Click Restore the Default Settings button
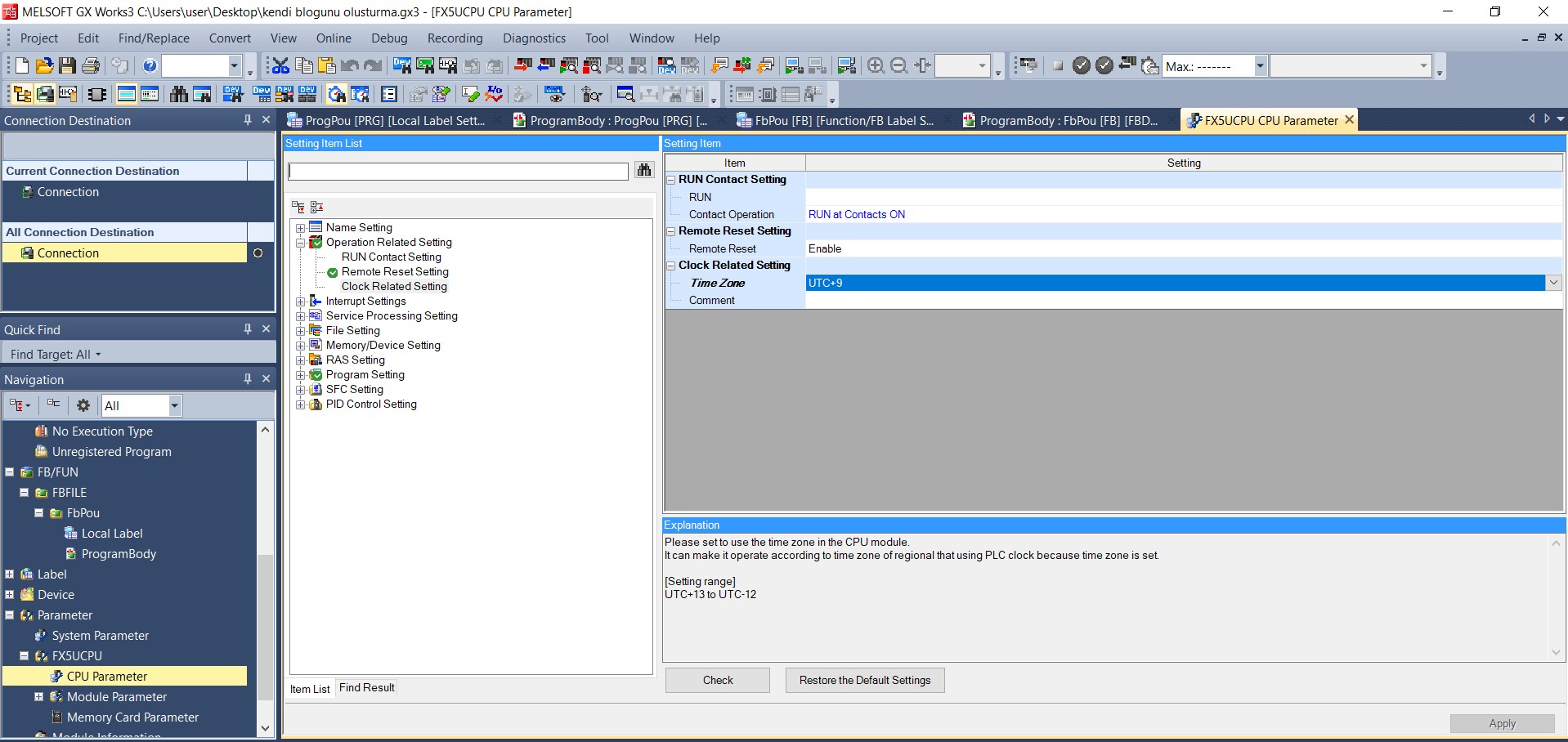Image resolution: width=1568 pixels, height=742 pixels. (x=864, y=681)
